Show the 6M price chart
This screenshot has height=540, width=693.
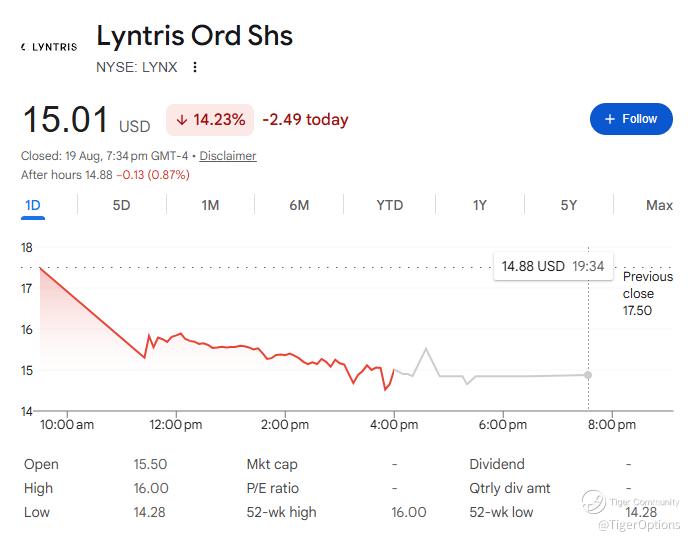click(299, 205)
